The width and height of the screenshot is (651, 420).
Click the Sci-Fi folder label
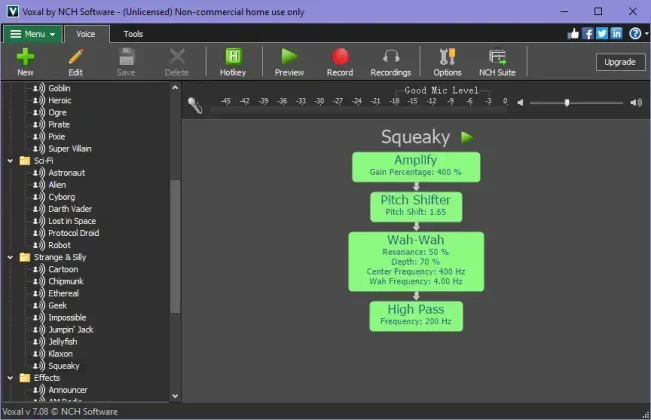43,161
